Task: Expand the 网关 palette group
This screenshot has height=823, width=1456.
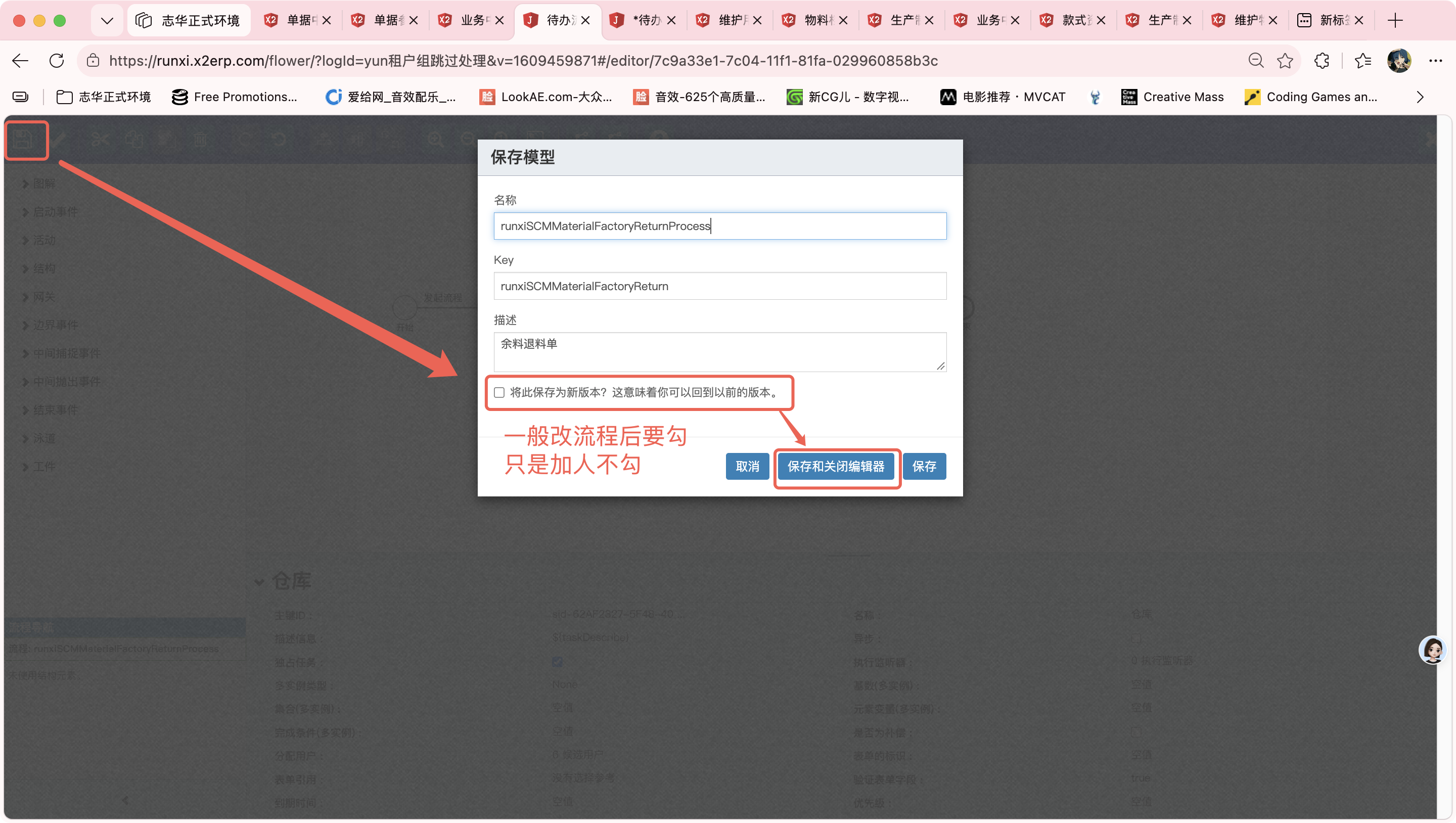Action: click(38, 296)
